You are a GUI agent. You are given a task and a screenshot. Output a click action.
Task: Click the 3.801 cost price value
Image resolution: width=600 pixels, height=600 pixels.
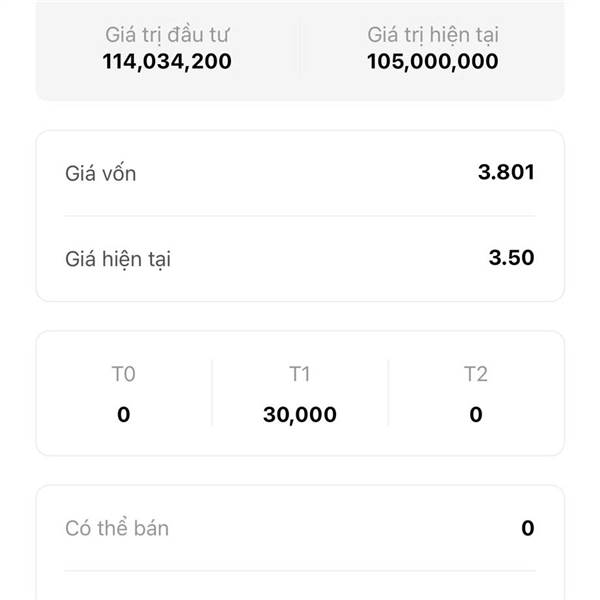tap(506, 172)
